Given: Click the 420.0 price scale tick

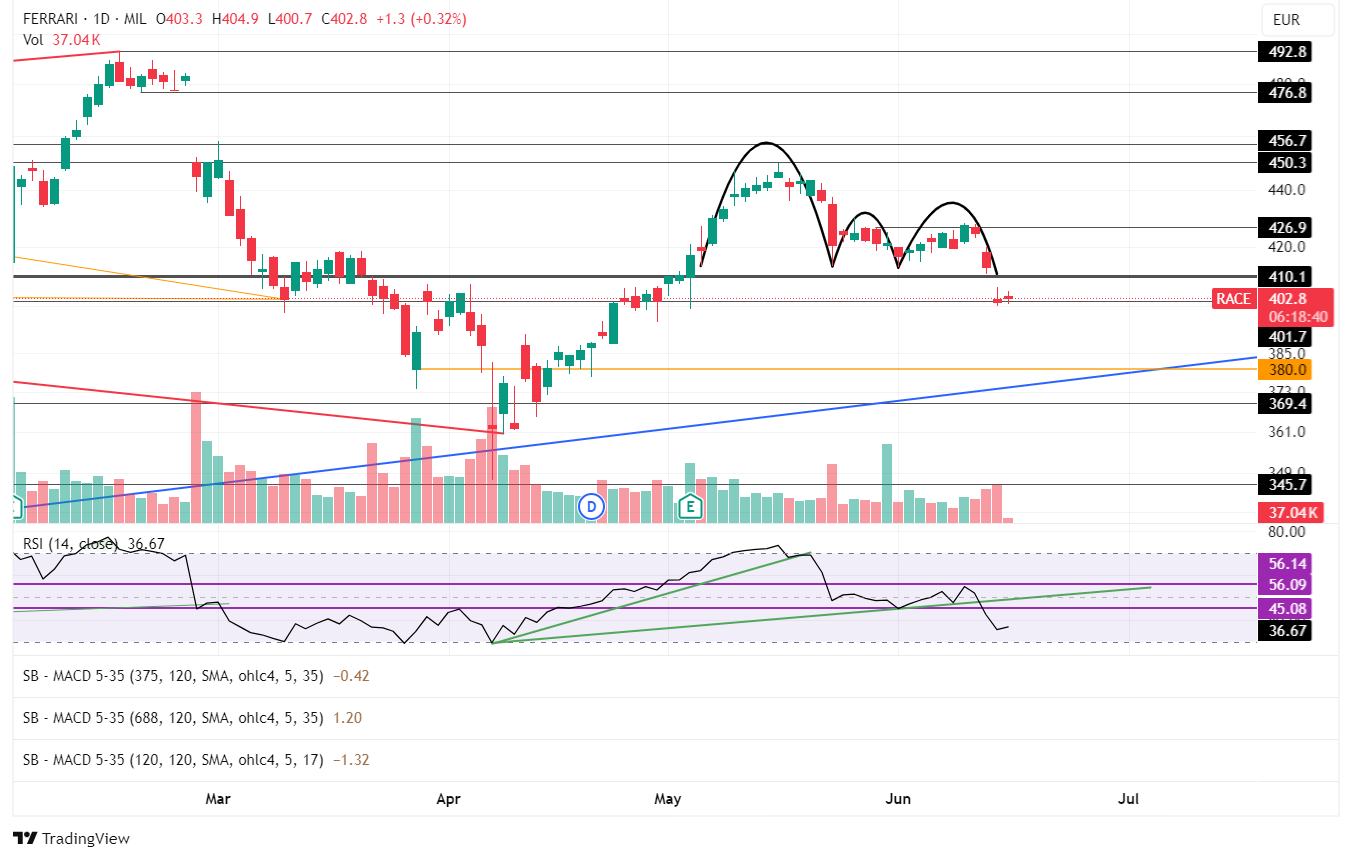Looking at the screenshot, I should [1286, 247].
